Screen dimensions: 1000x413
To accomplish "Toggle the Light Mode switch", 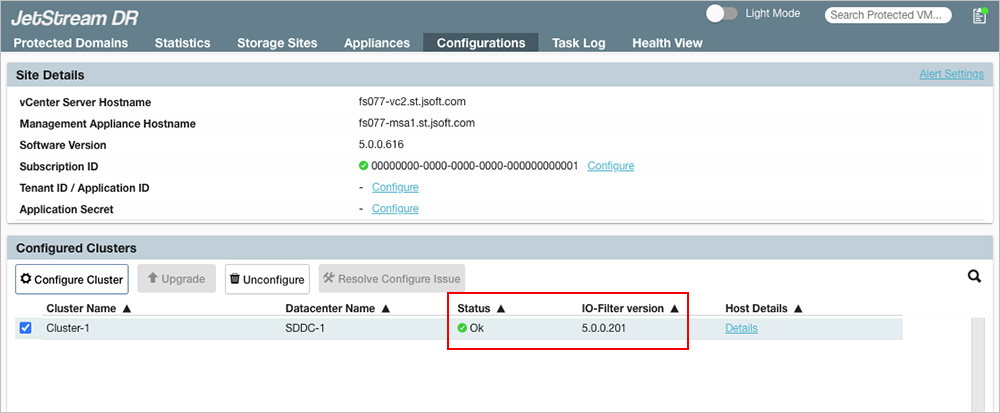I will (x=721, y=14).
